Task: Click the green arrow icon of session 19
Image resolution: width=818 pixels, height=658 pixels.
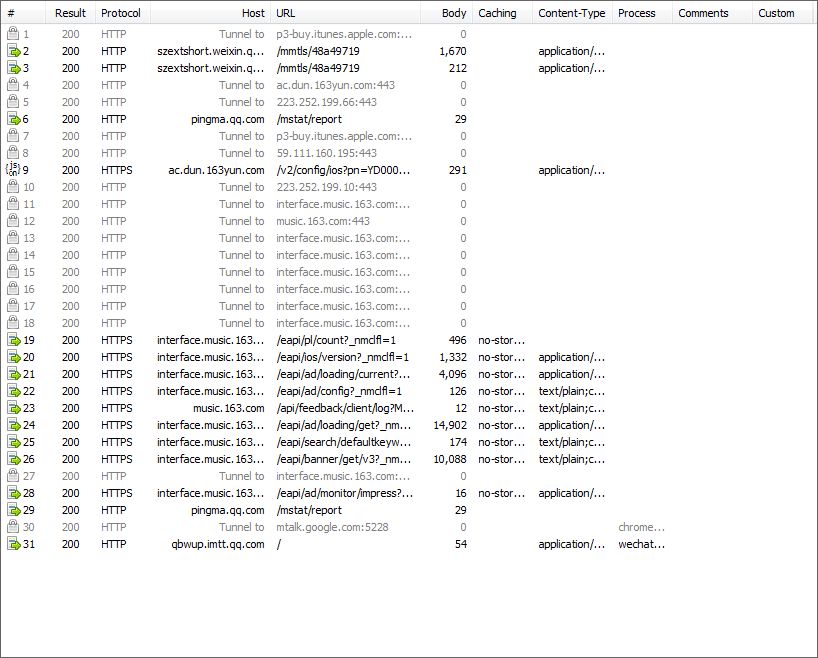Action: pyautogui.click(x=13, y=340)
